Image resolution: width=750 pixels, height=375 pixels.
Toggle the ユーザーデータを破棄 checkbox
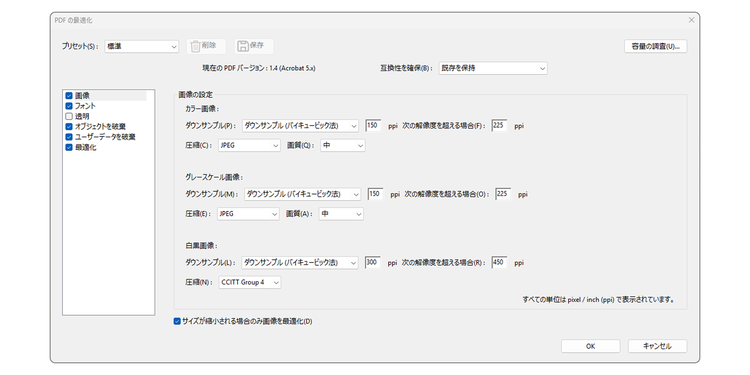click(69, 137)
